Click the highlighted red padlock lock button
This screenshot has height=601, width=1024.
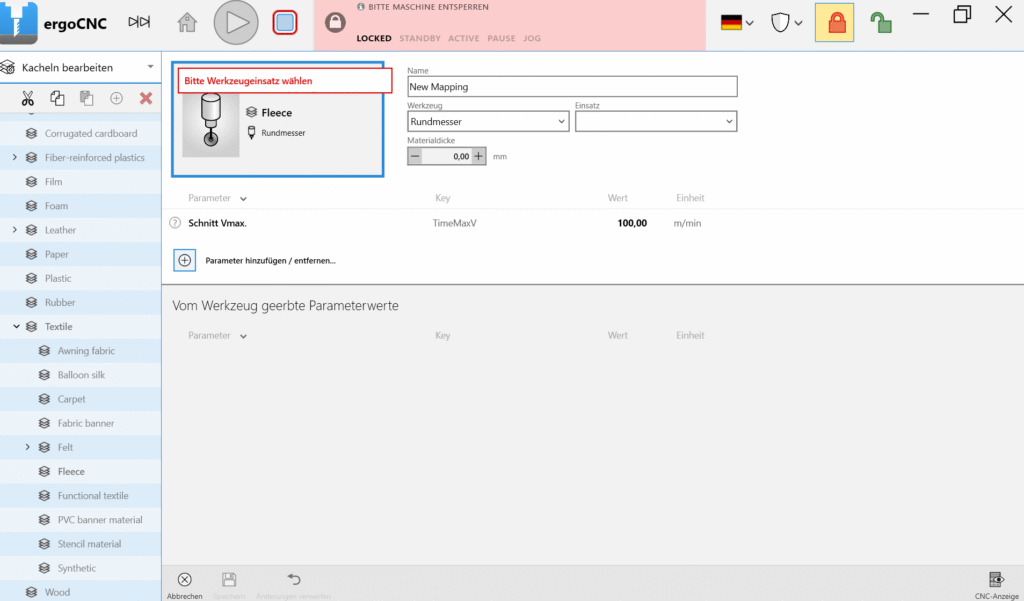click(834, 22)
